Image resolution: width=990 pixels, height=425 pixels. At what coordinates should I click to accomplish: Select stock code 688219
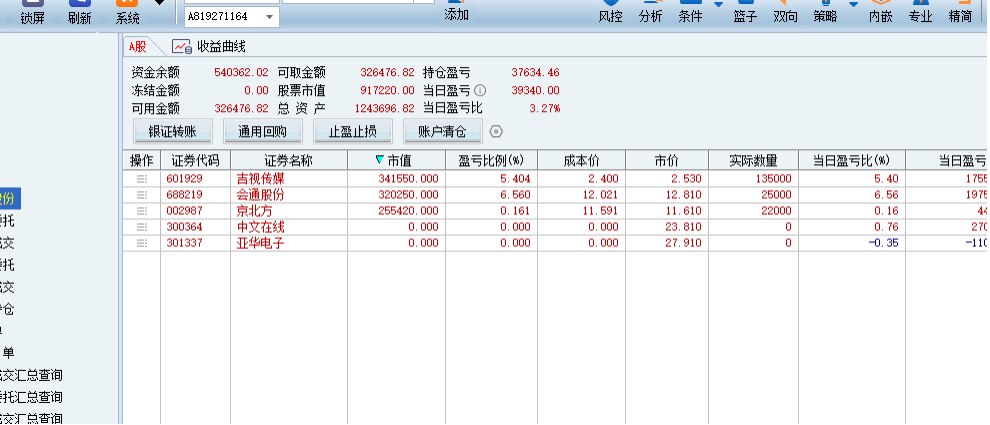point(184,195)
